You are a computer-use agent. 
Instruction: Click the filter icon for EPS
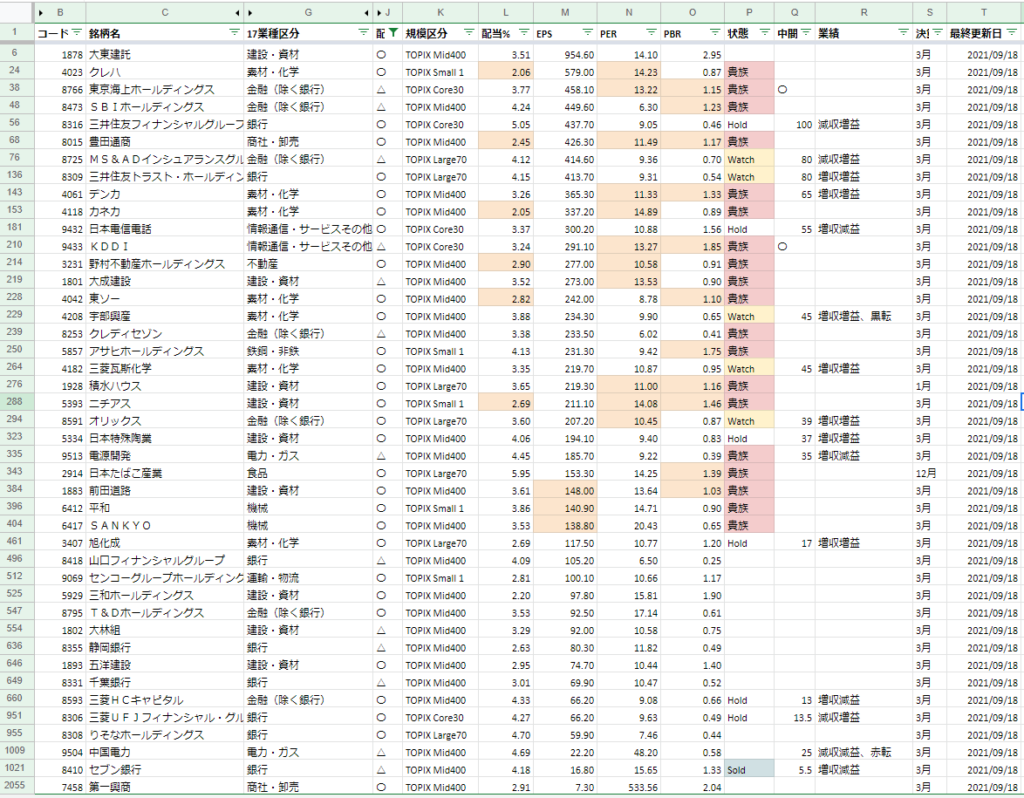587,33
